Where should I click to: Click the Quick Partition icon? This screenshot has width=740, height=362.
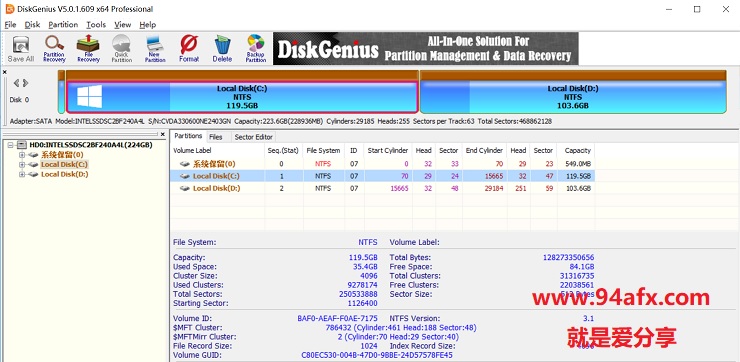[122, 49]
